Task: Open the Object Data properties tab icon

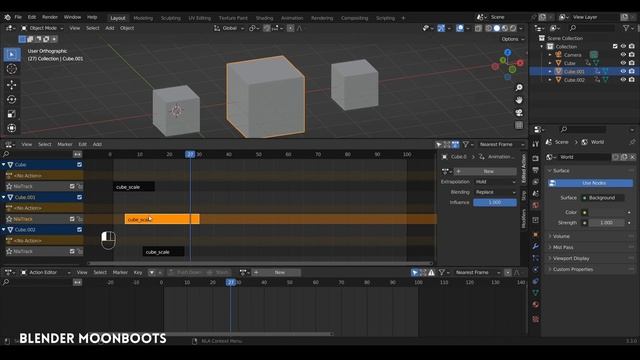Action: click(x=536, y=293)
